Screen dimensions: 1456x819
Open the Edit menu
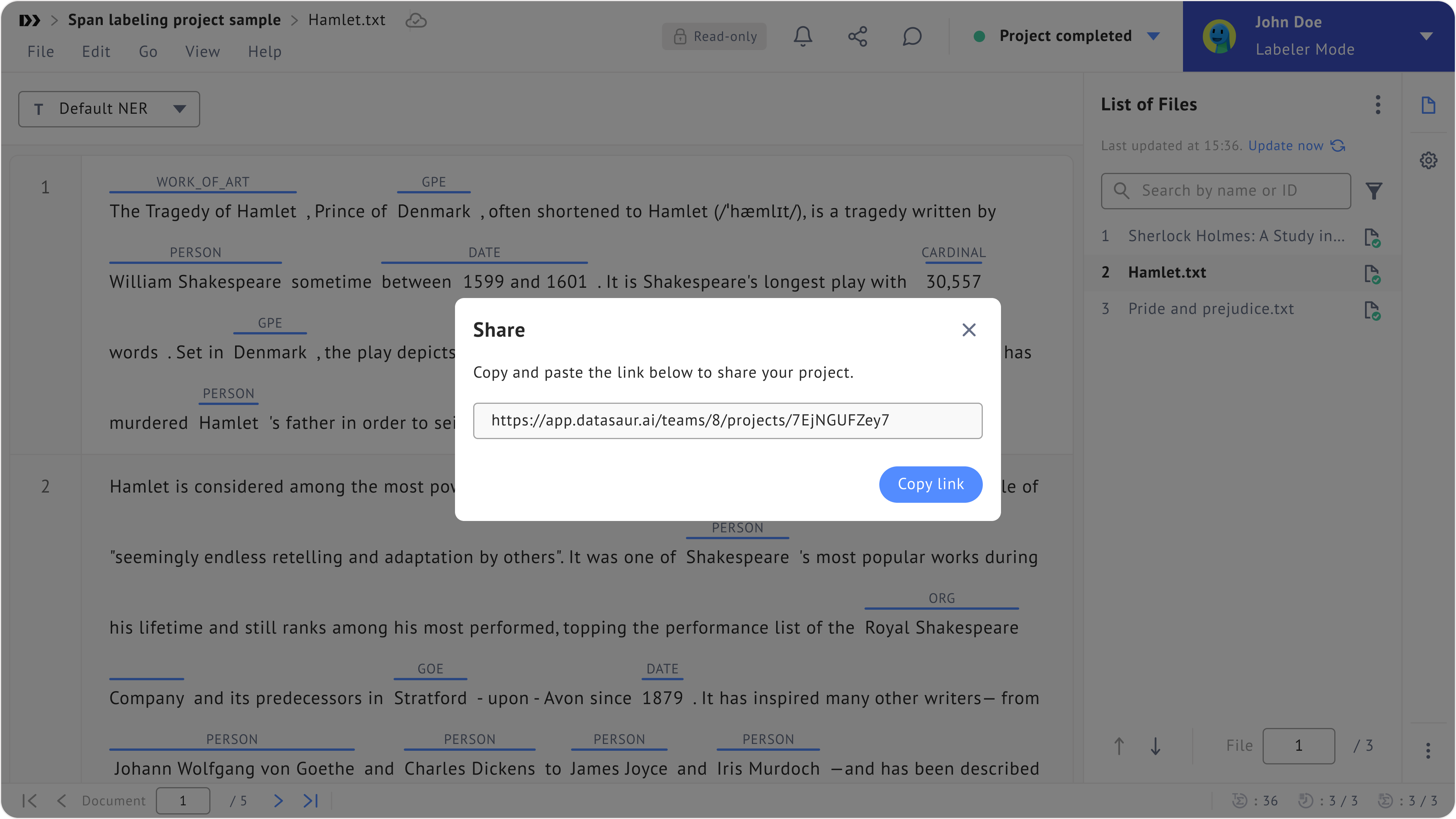(x=96, y=52)
